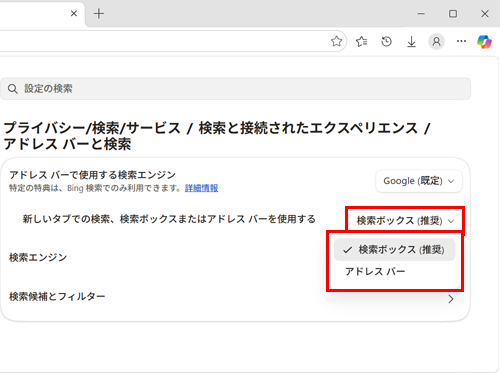
Task: Close the browser window
Action: (x=485, y=14)
